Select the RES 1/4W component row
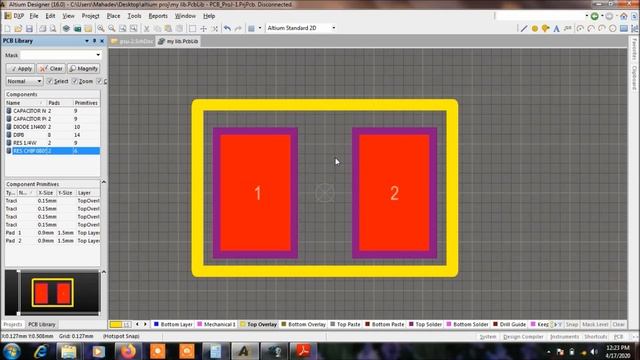This screenshot has height=360, width=640. (52, 143)
